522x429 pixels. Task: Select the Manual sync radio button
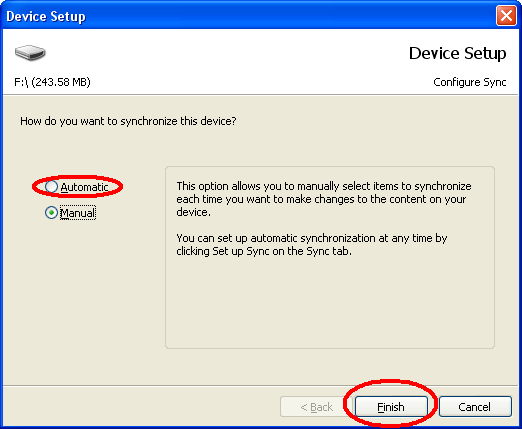[x=51, y=213]
